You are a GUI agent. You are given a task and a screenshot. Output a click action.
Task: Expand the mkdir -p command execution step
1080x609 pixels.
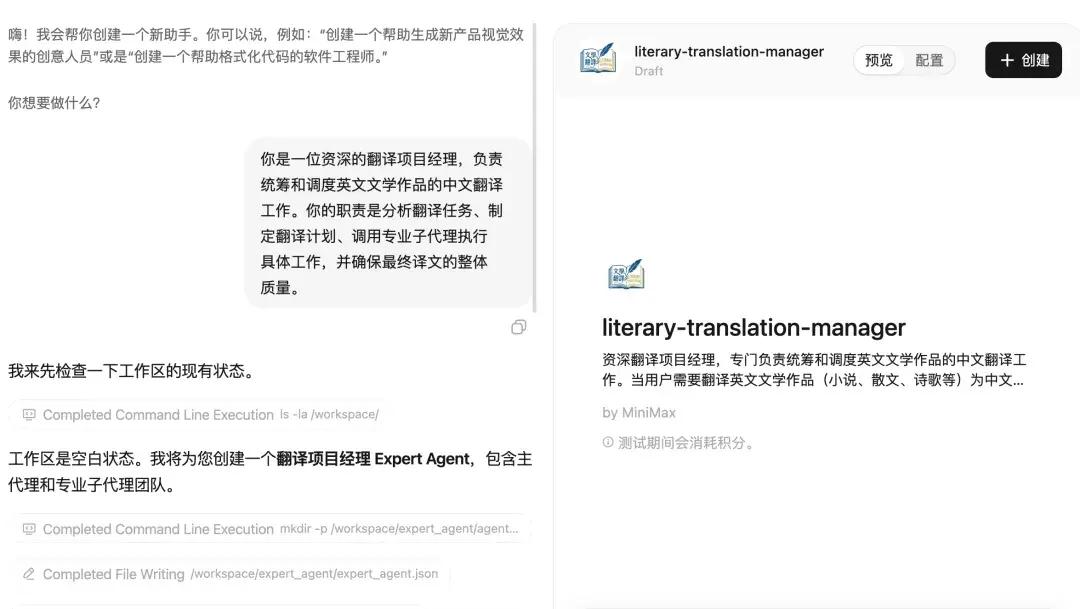272,529
